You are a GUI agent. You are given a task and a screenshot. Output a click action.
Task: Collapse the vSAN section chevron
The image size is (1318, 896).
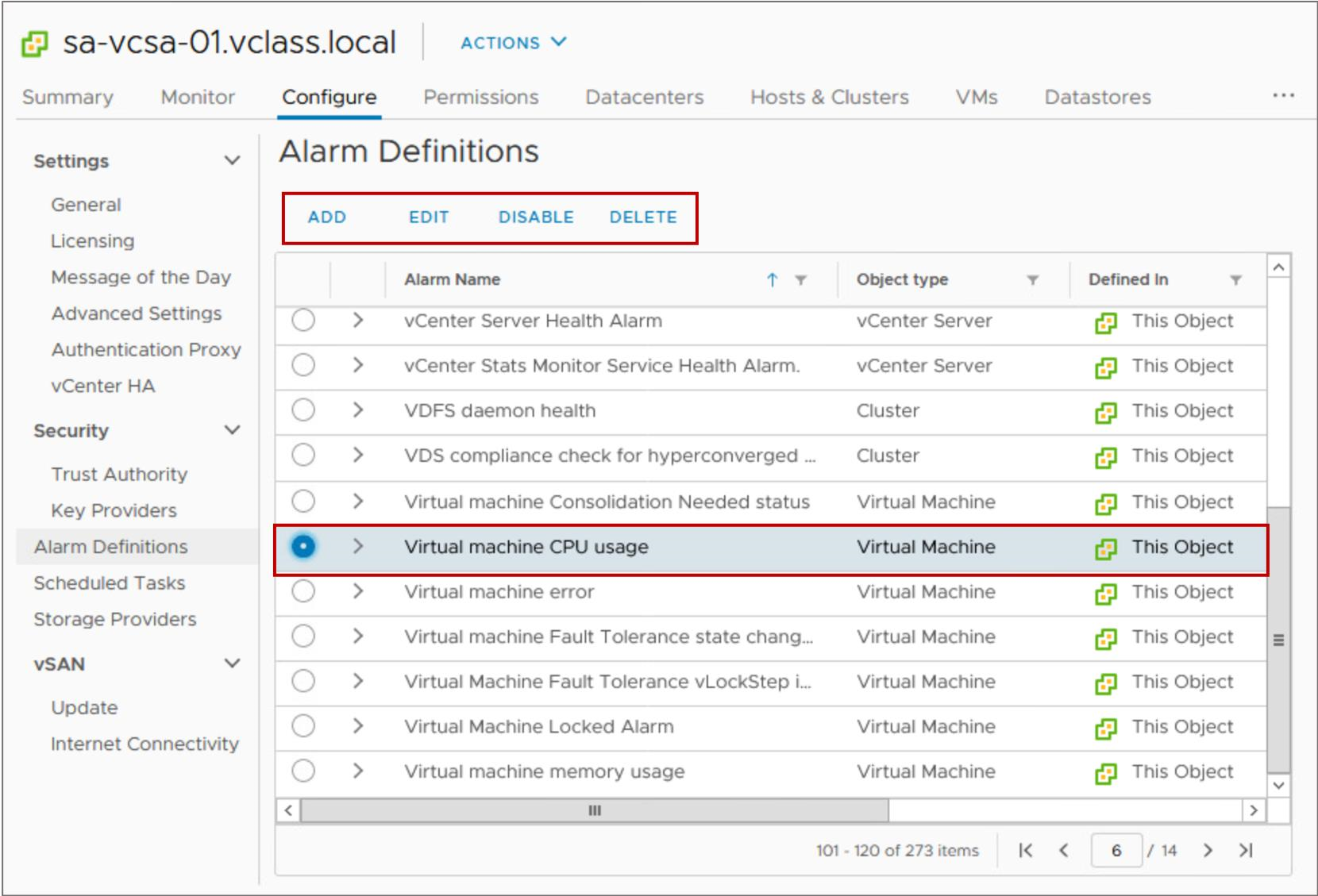click(232, 663)
